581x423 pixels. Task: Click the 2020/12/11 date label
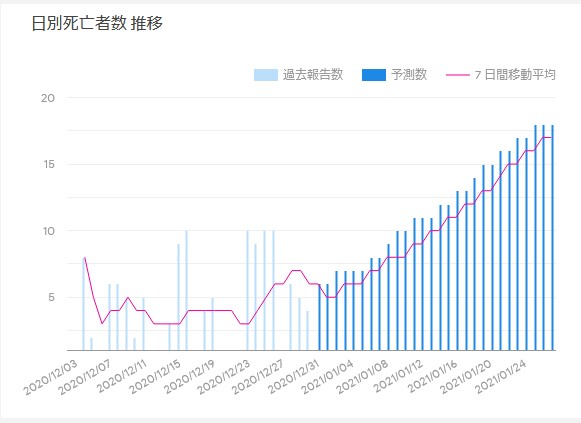point(121,377)
